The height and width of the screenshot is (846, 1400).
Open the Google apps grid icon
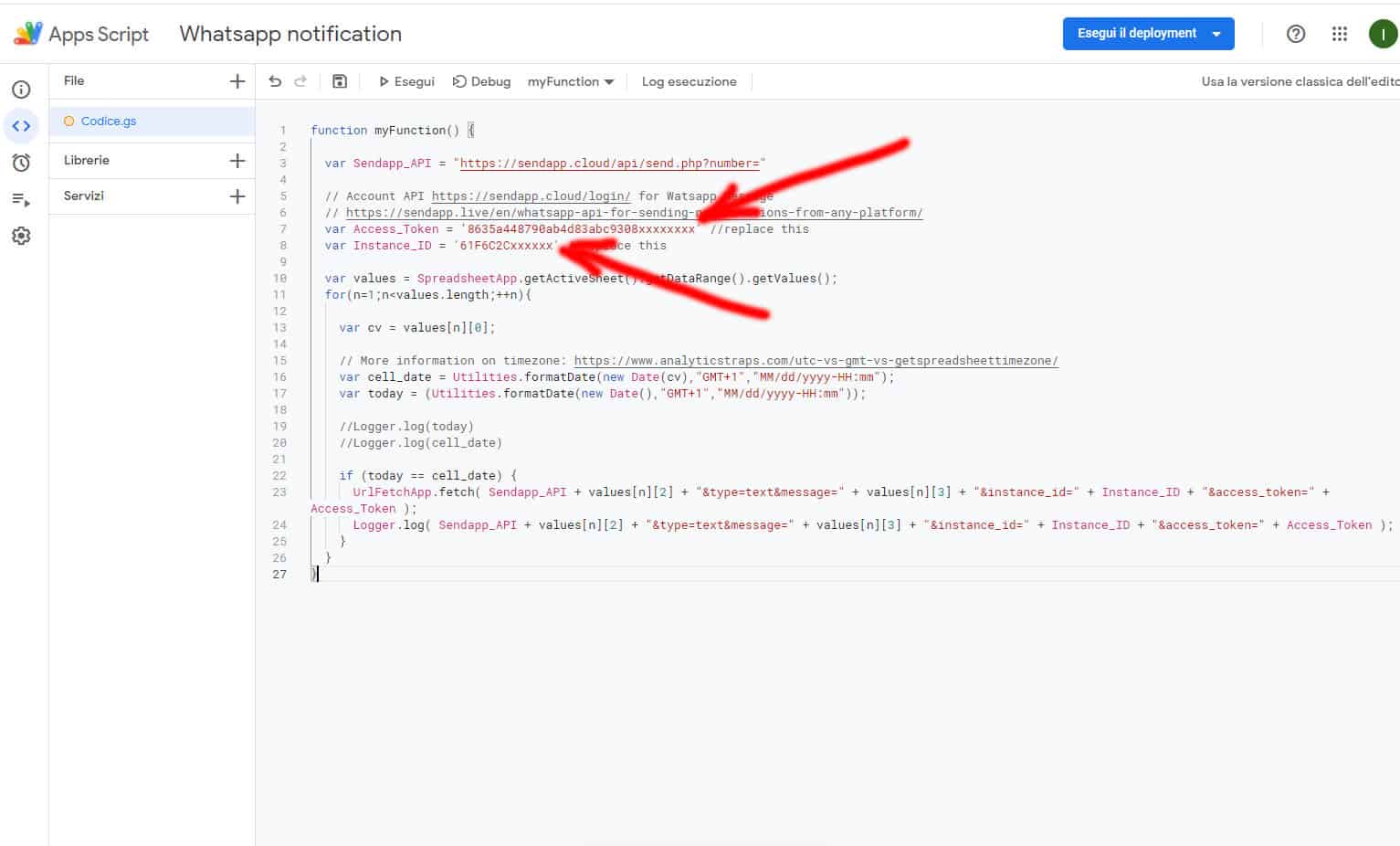click(x=1339, y=34)
